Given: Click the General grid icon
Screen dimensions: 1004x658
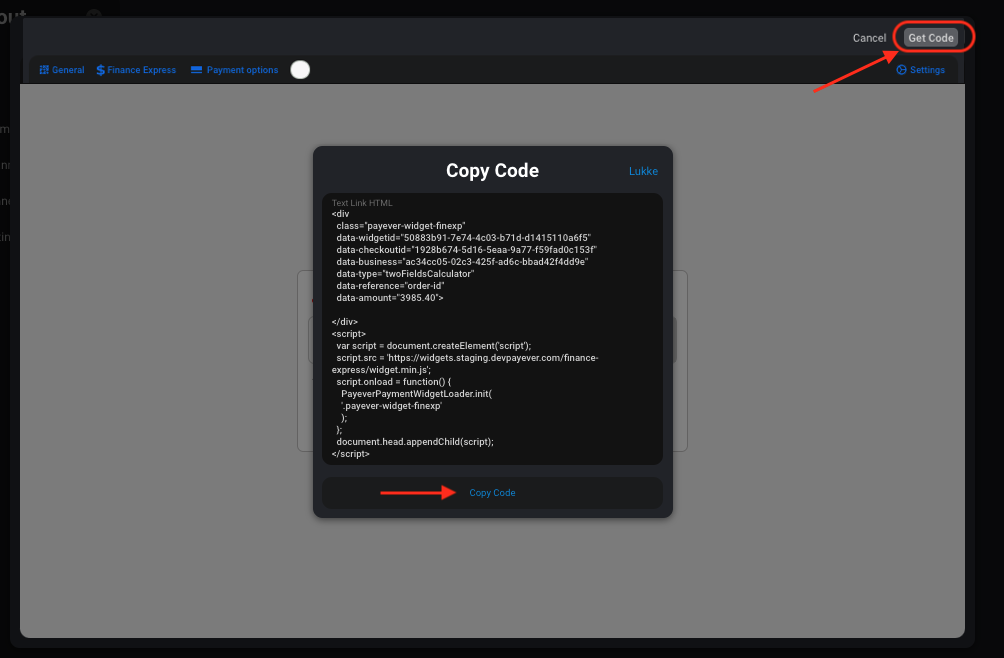Looking at the screenshot, I should tap(44, 70).
